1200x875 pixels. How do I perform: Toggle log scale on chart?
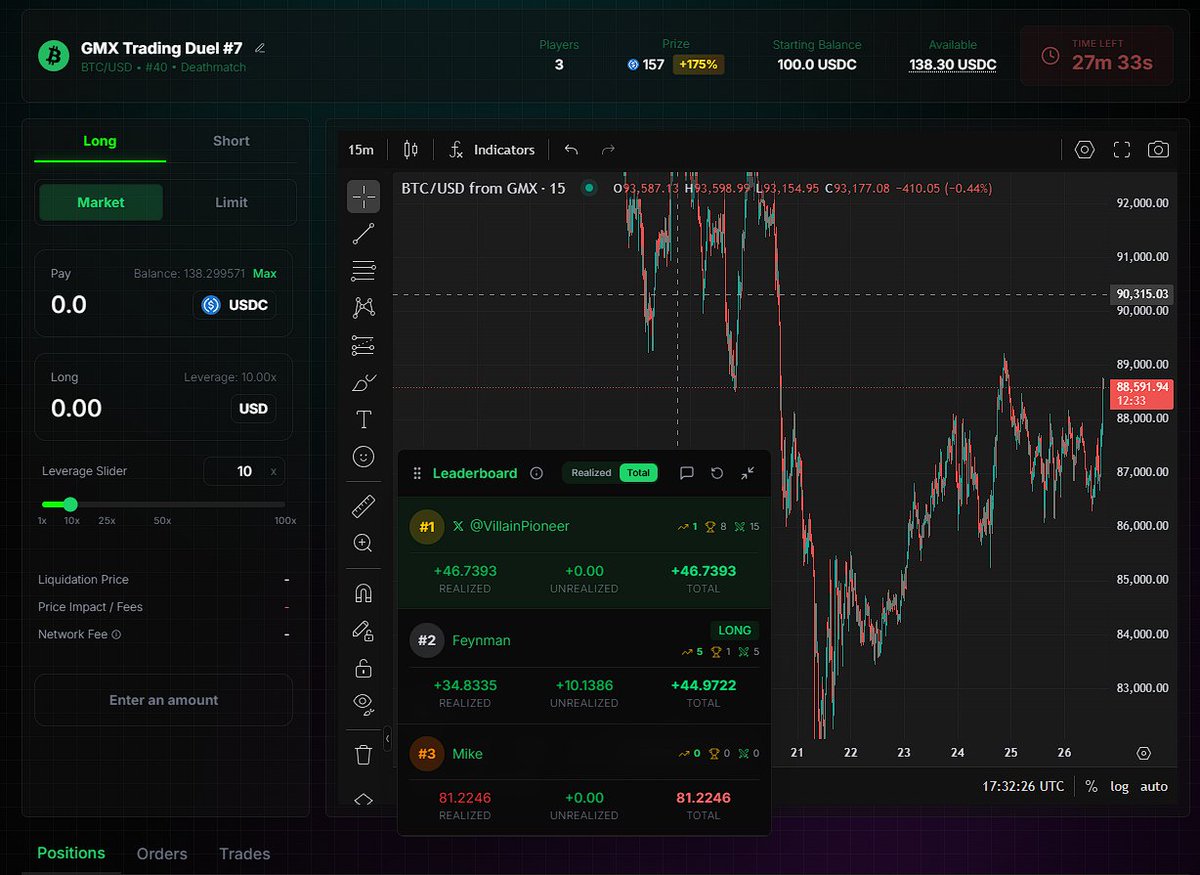1119,786
